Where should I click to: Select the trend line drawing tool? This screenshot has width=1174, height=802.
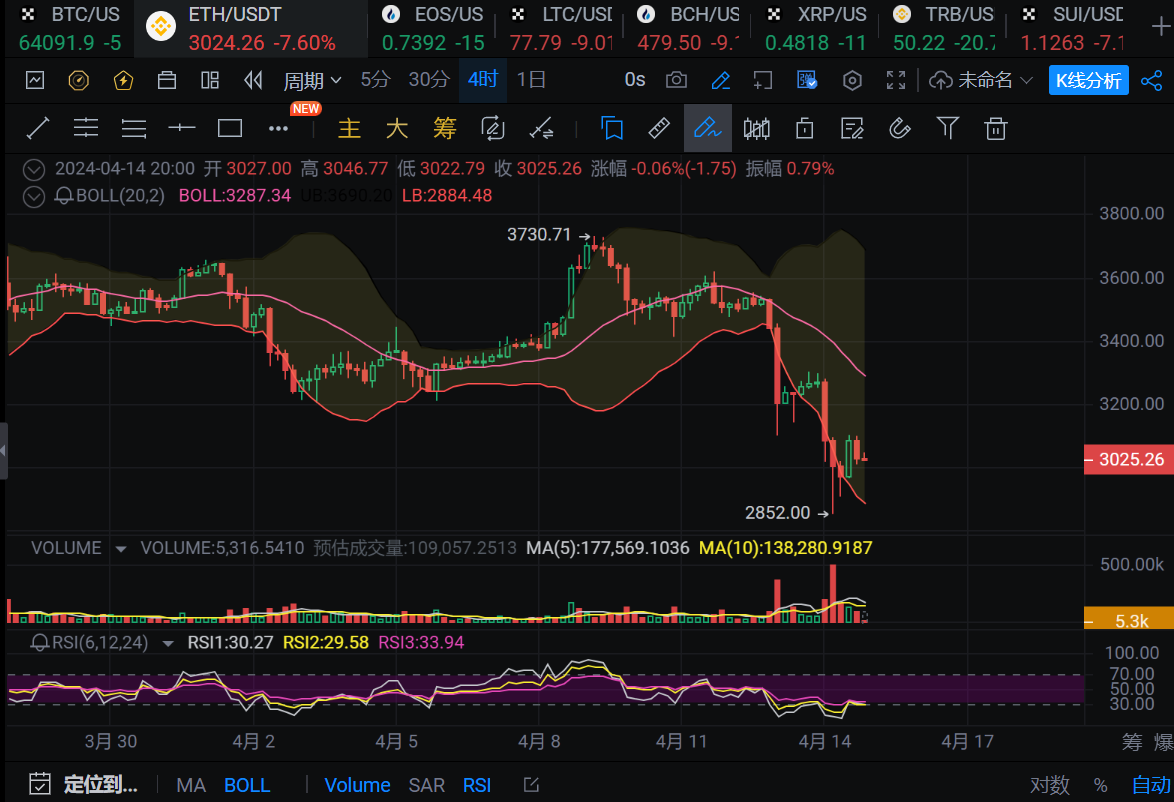coord(38,128)
